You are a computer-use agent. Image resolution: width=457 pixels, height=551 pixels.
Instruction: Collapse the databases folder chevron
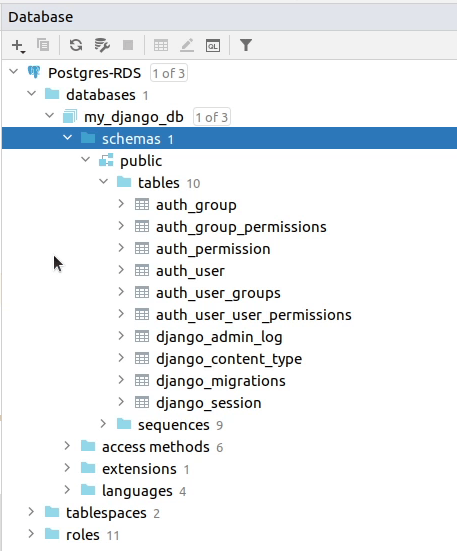coord(32,93)
